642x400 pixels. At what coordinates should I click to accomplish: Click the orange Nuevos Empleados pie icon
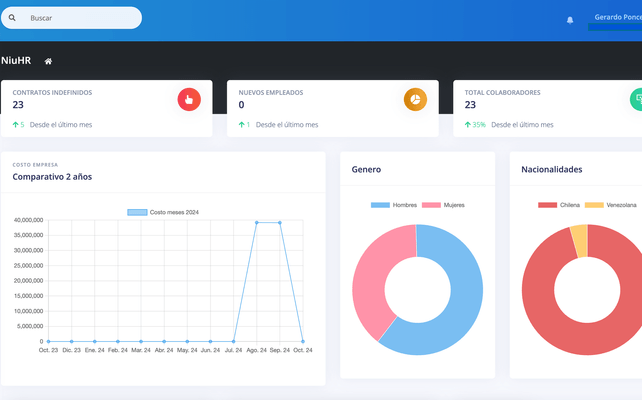pyautogui.click(x=415, y=99)
